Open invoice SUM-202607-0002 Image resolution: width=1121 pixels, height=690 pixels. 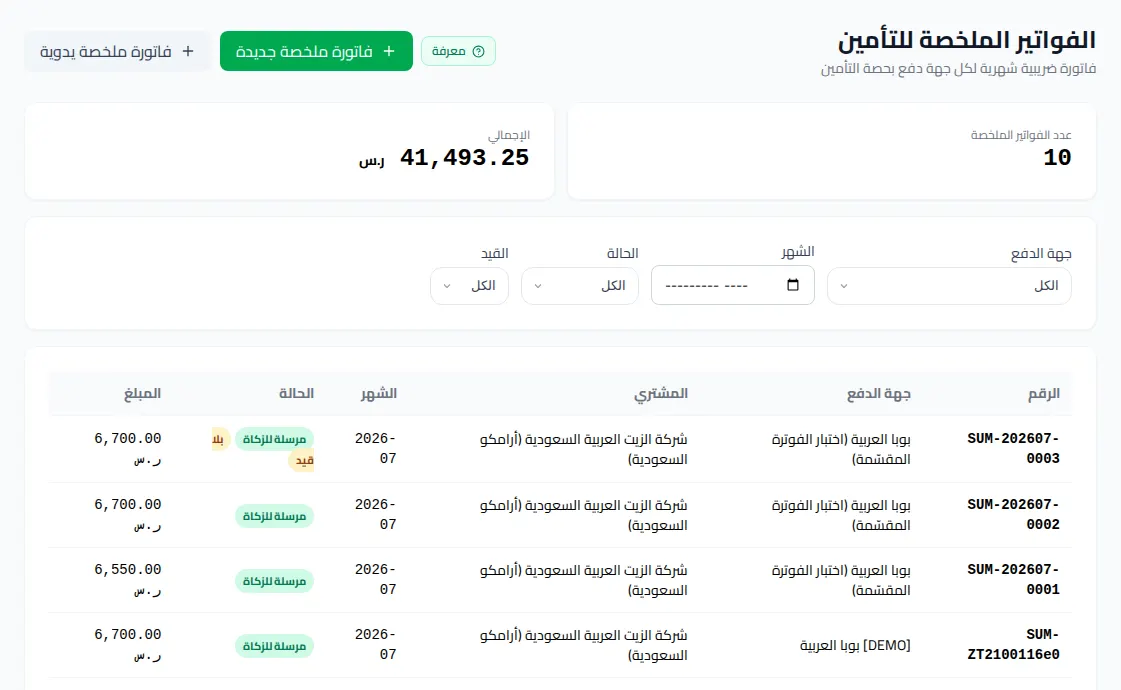1013,514
